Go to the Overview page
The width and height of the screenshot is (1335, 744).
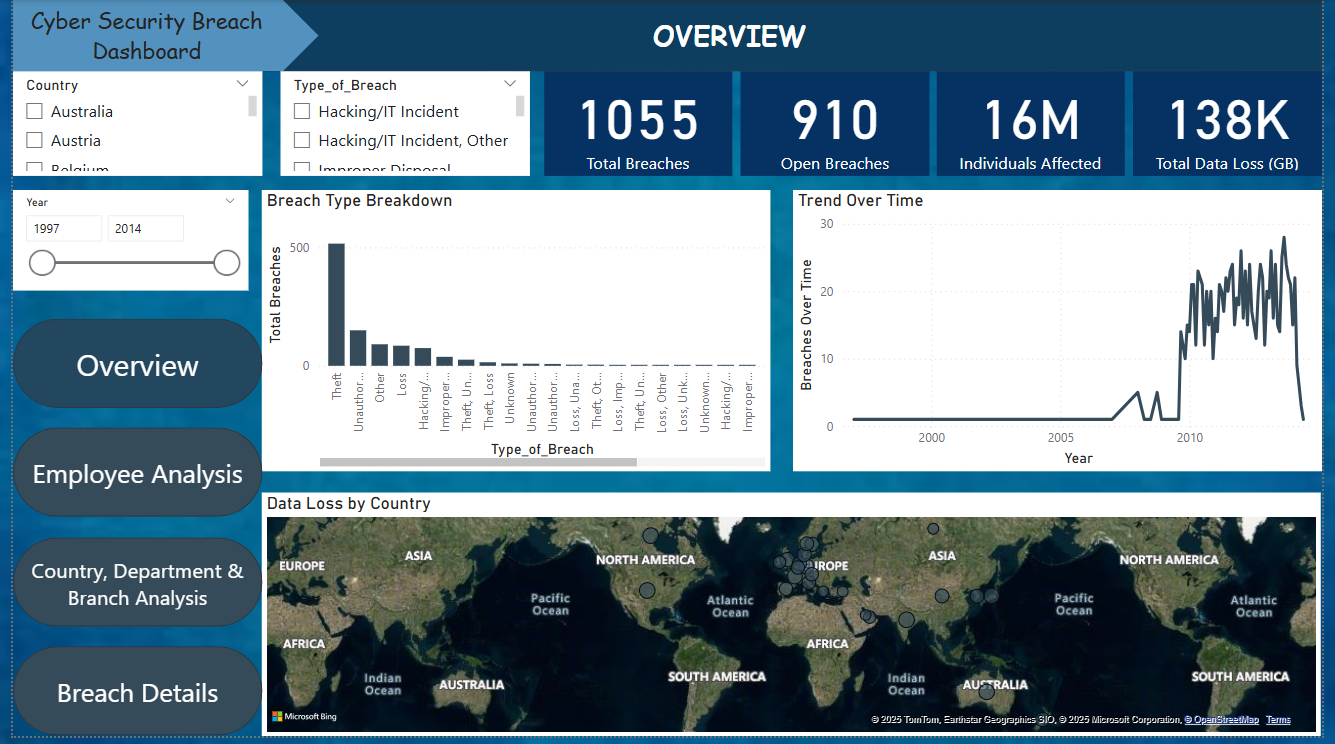(138, 364)
